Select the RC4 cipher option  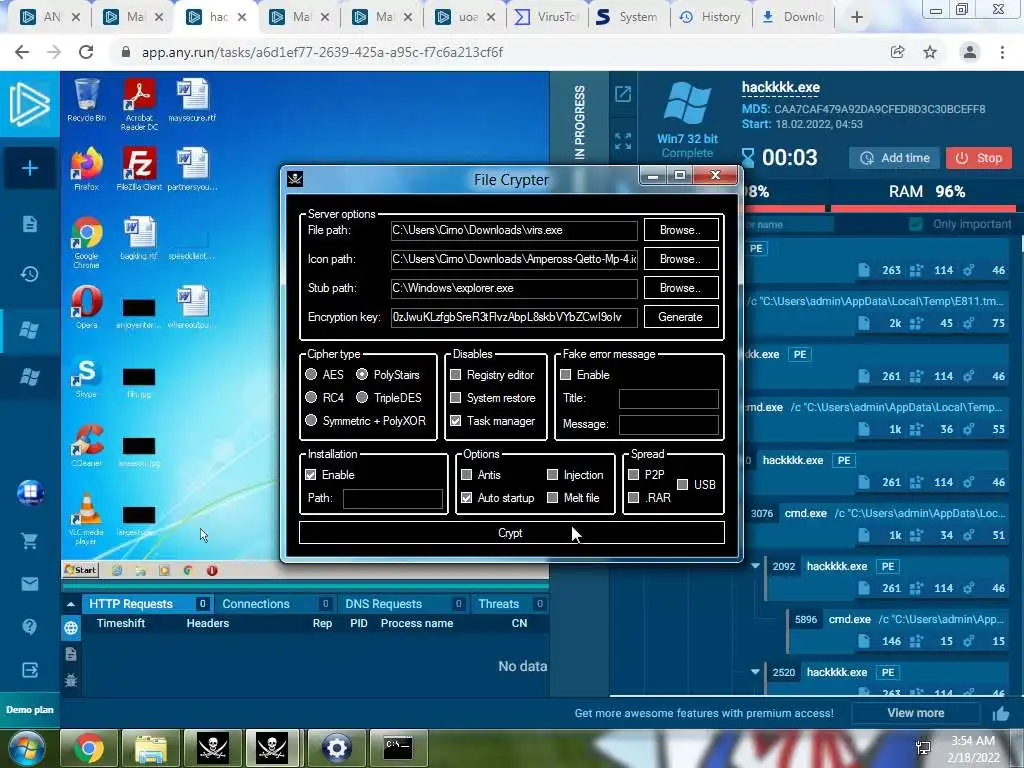tap(312, 397)
